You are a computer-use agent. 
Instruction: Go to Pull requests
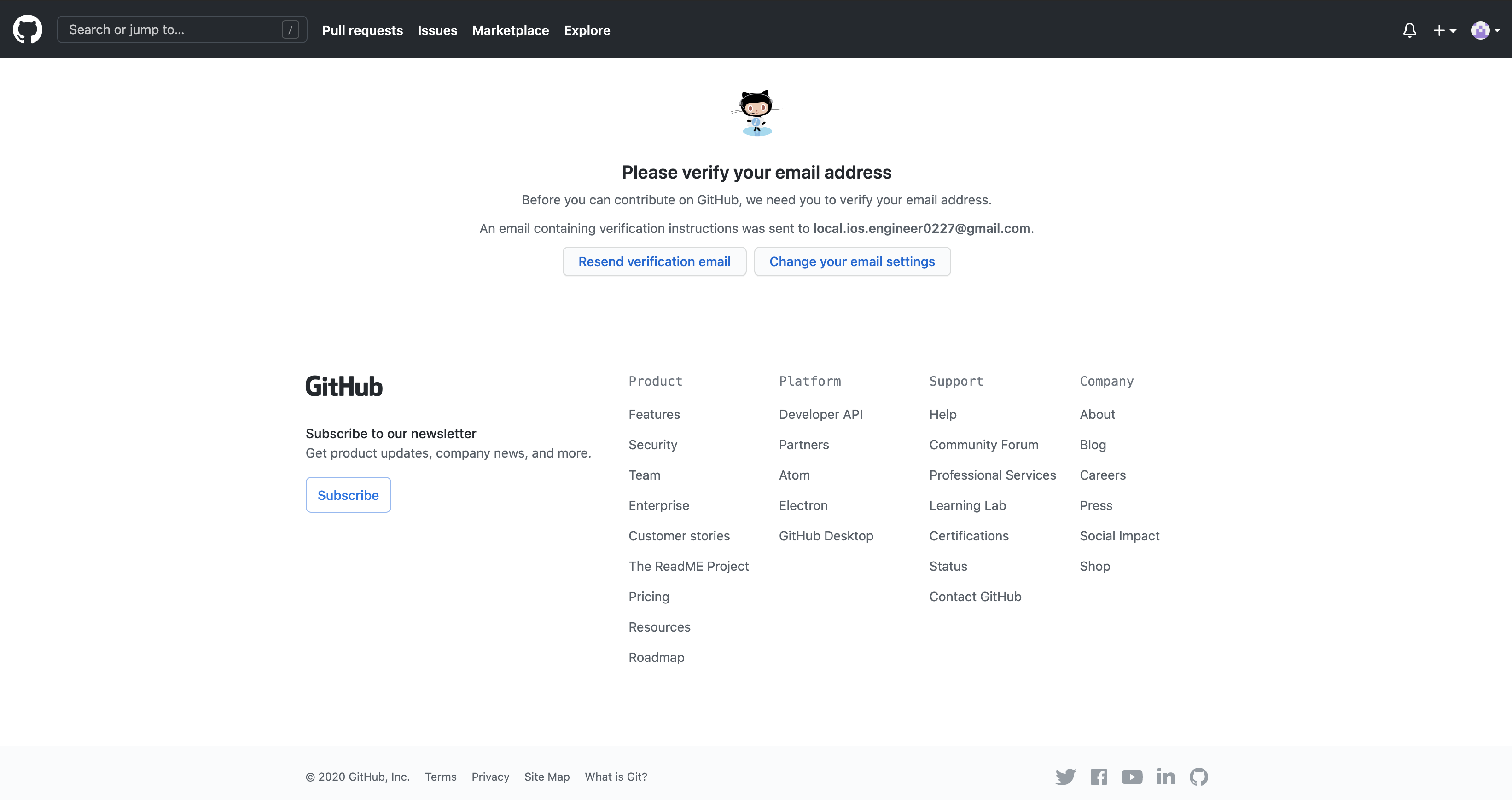coord(363,30)
